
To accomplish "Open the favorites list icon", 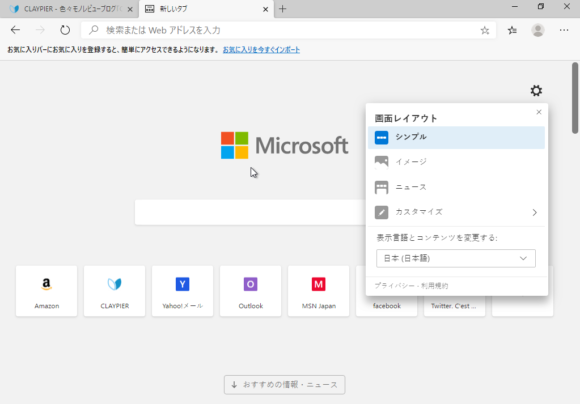I will coord(512,30).
